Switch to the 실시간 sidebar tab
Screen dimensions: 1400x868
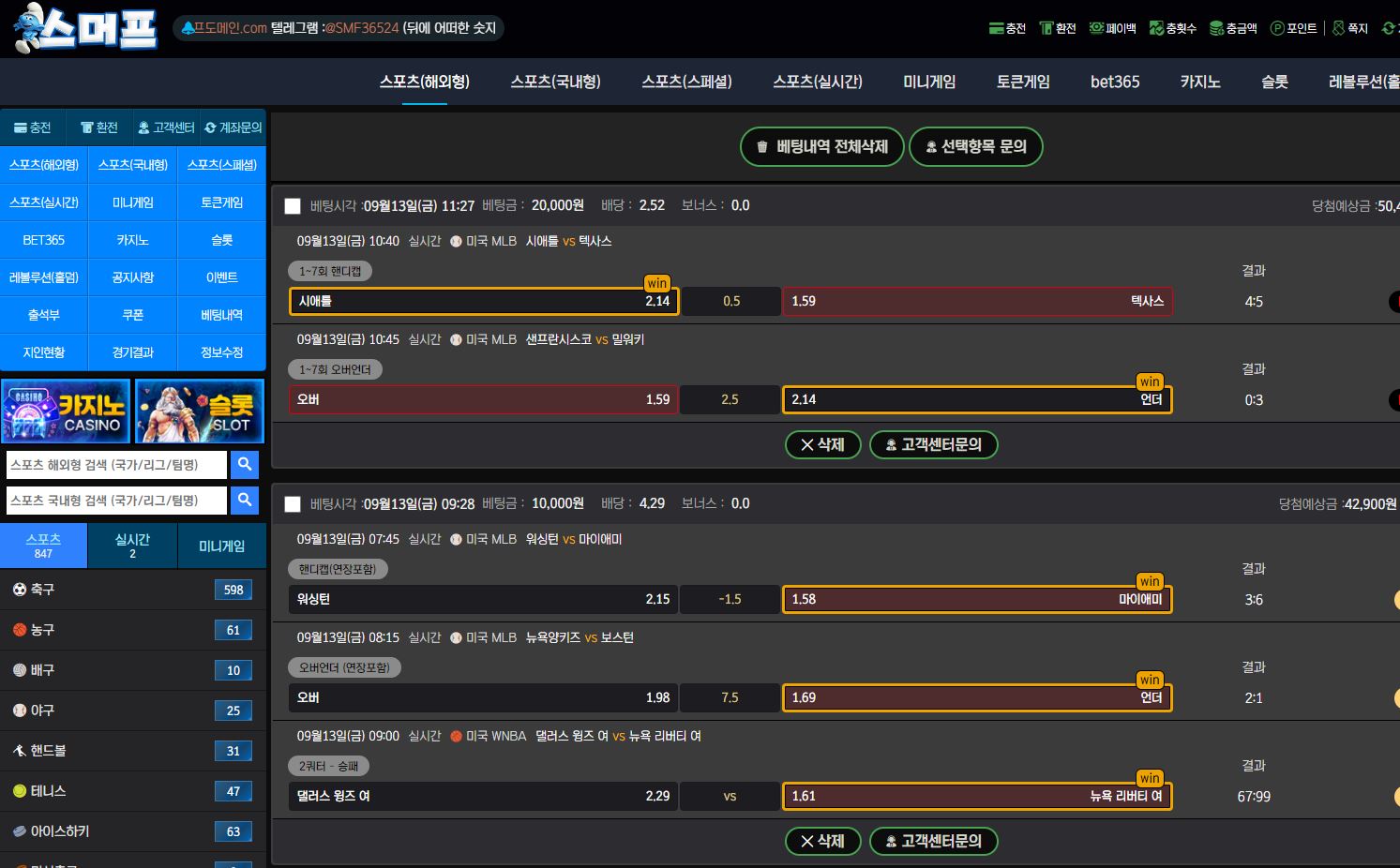tap(132, 546)
